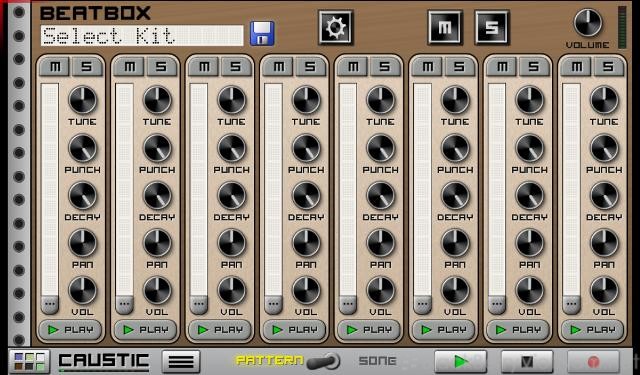Click the Caustic logo
Screen dimensions: 640x375
coord(104,361)
